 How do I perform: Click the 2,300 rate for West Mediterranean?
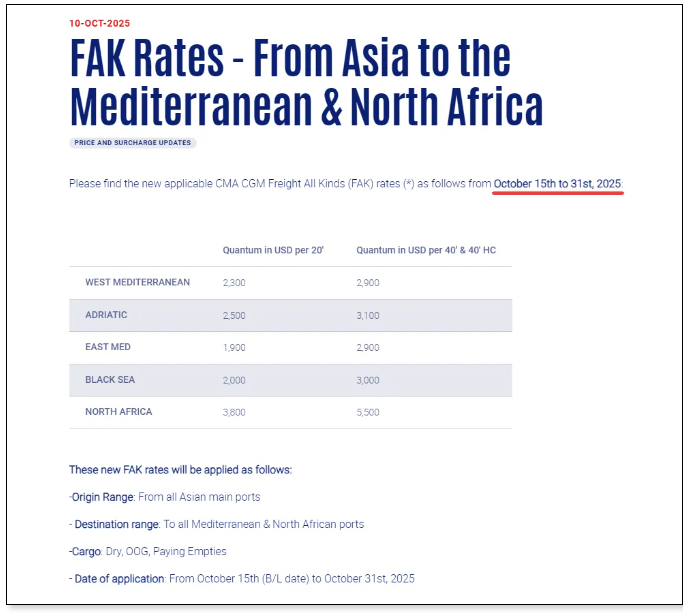click(234, 283)
